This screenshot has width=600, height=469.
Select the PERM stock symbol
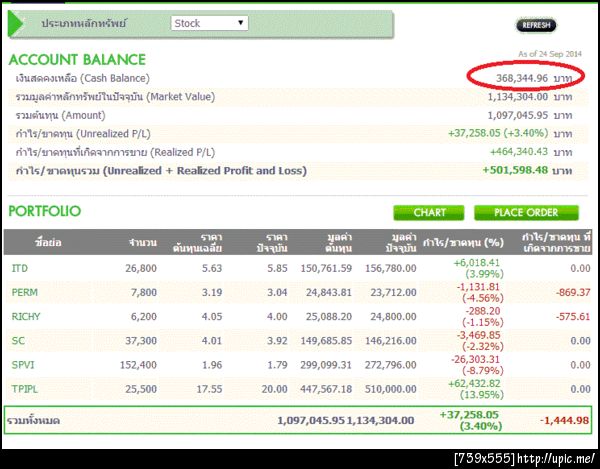click(x=24, y=292)
